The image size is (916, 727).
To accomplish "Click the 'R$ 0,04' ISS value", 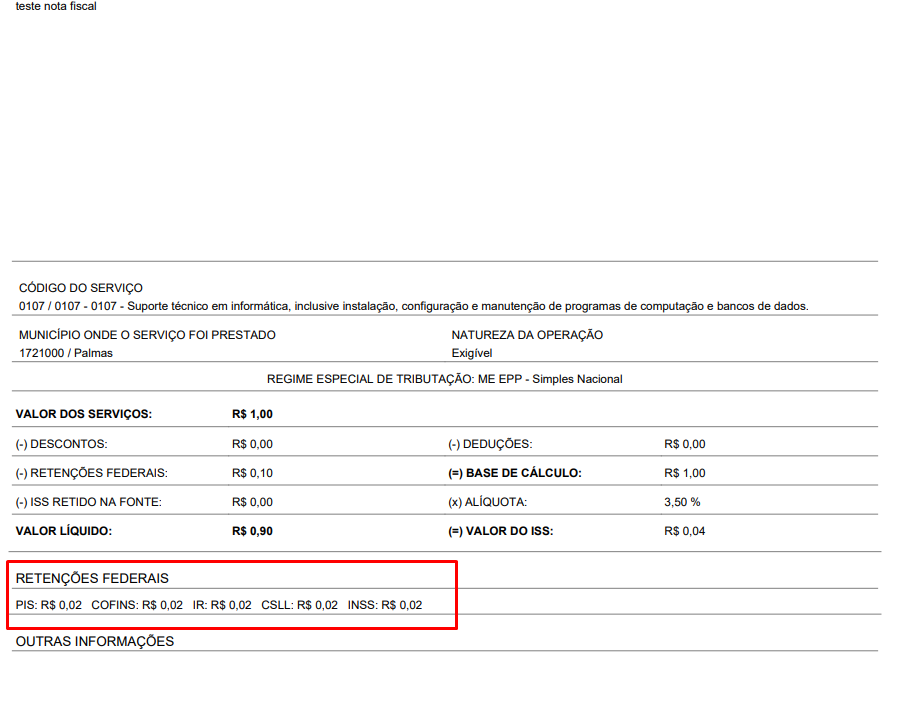I will coord(684,531).
